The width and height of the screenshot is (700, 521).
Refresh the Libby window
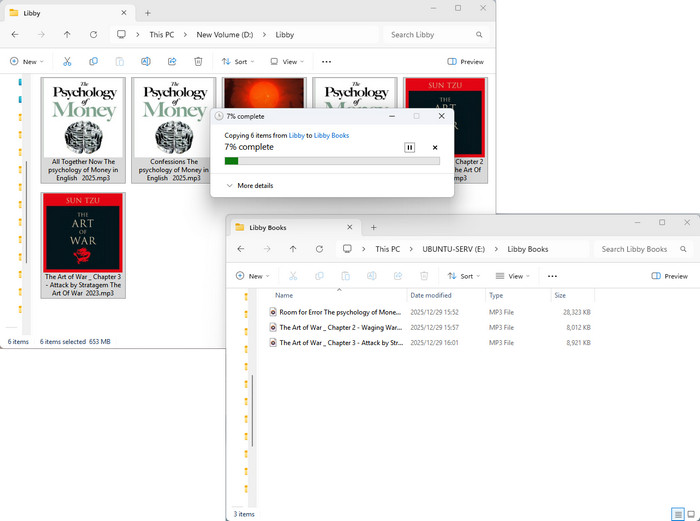coord(93,34)
